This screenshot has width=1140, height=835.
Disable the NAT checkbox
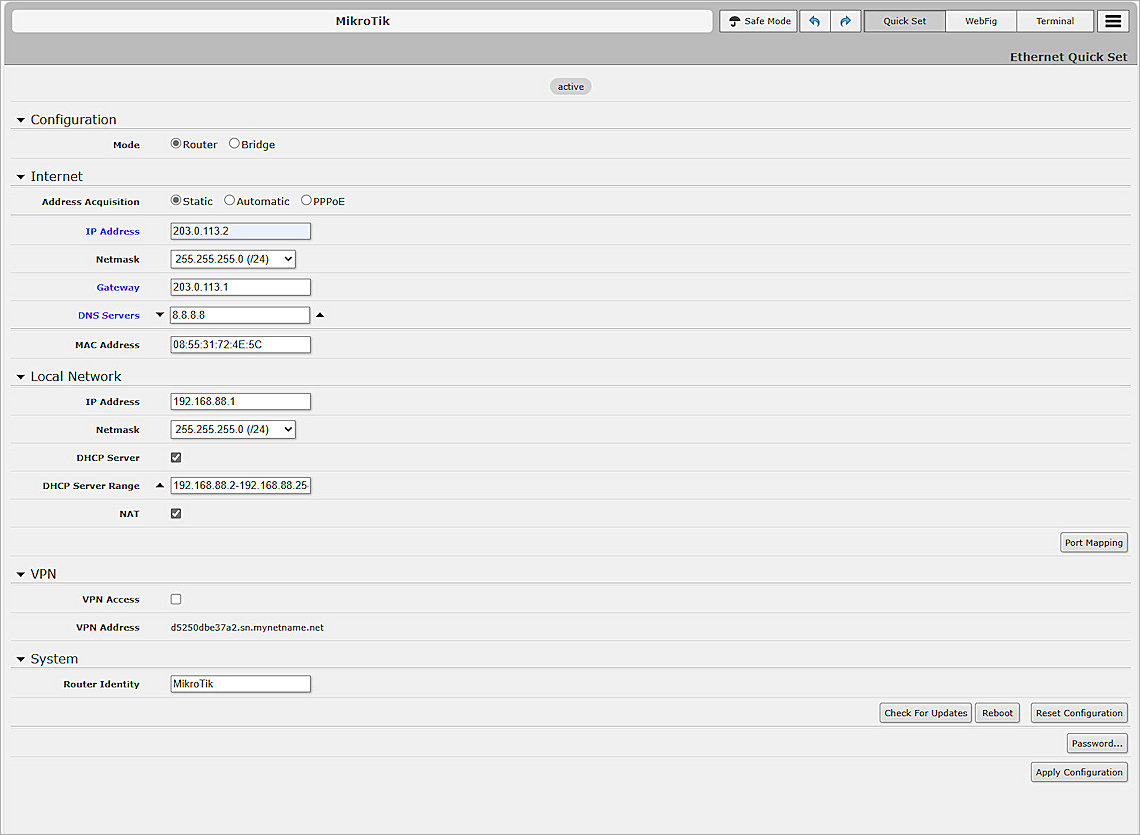(175, 513)
